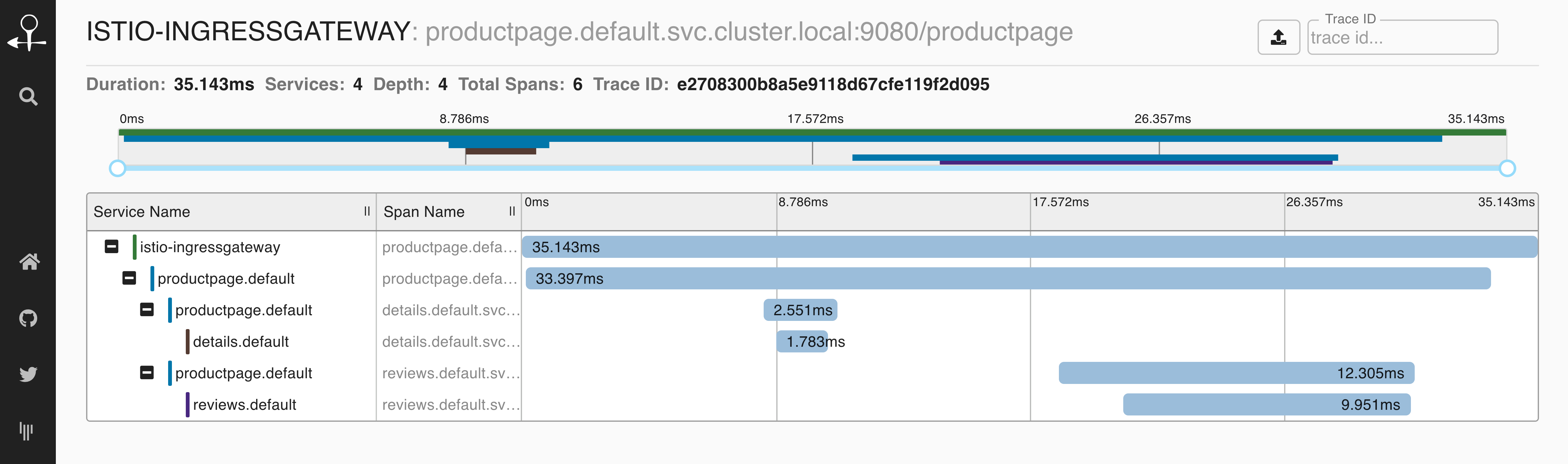This screenshot has height=464, width=1568.
Task: Collapse the istio-ingressgateway tree node
Action: click(111, 247)
